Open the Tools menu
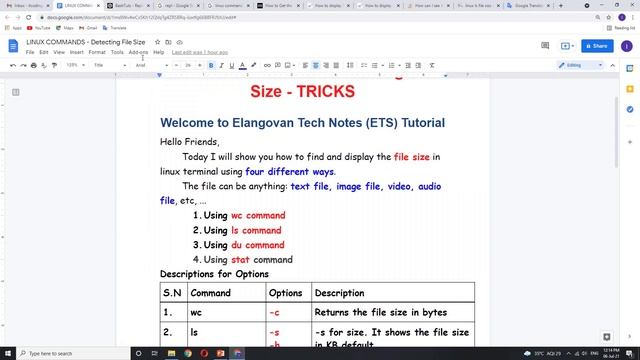This screenshot has width=640, height=360. tap(117, 52)
